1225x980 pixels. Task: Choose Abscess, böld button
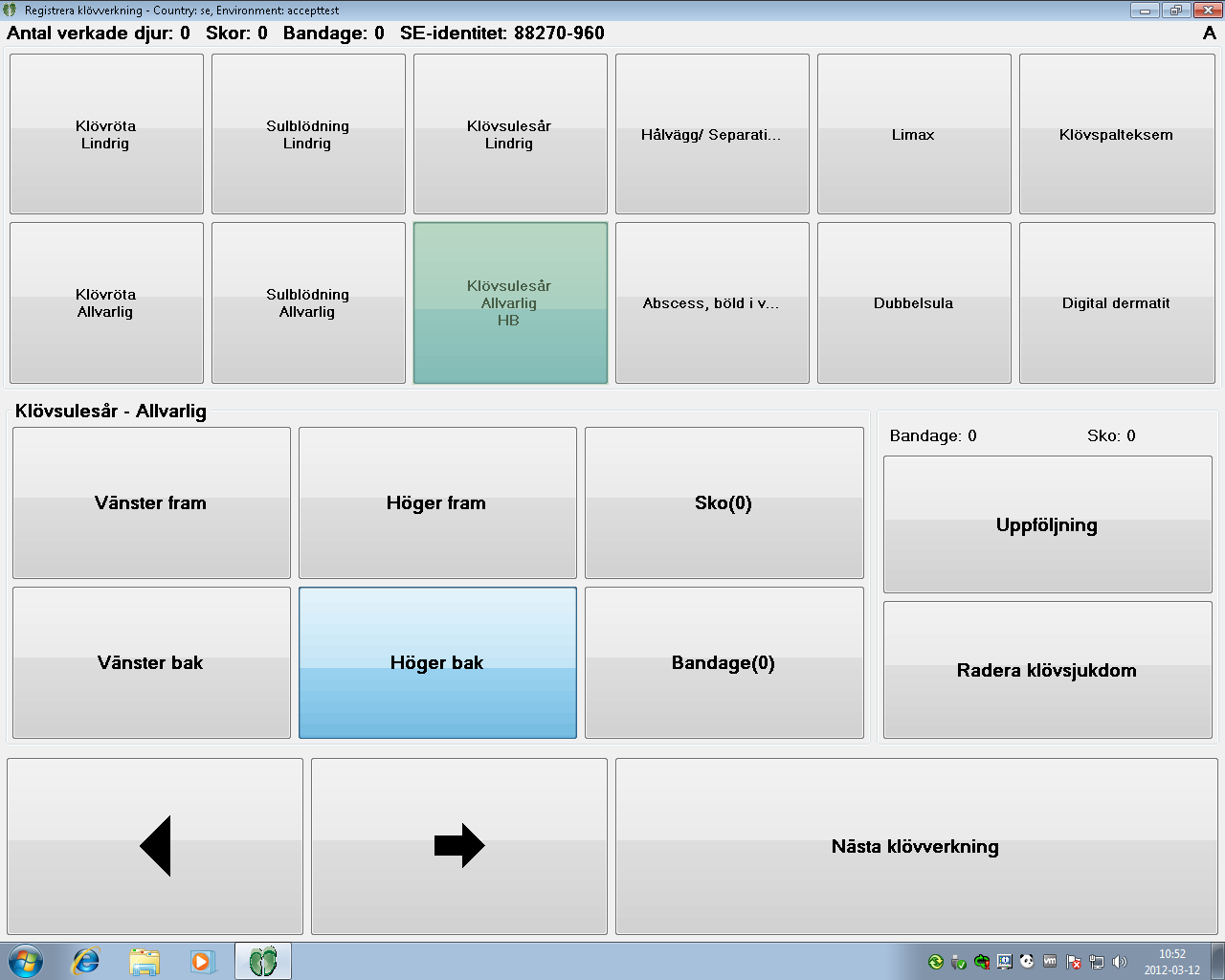tap(712, 303)
